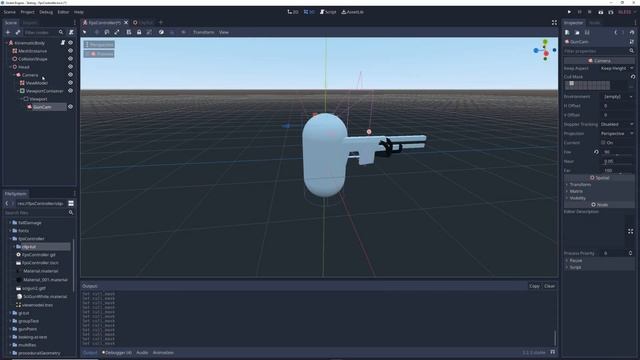This screenshot has width=640, height=360.
Task: Play the edited scene
Action: point(600,12)
